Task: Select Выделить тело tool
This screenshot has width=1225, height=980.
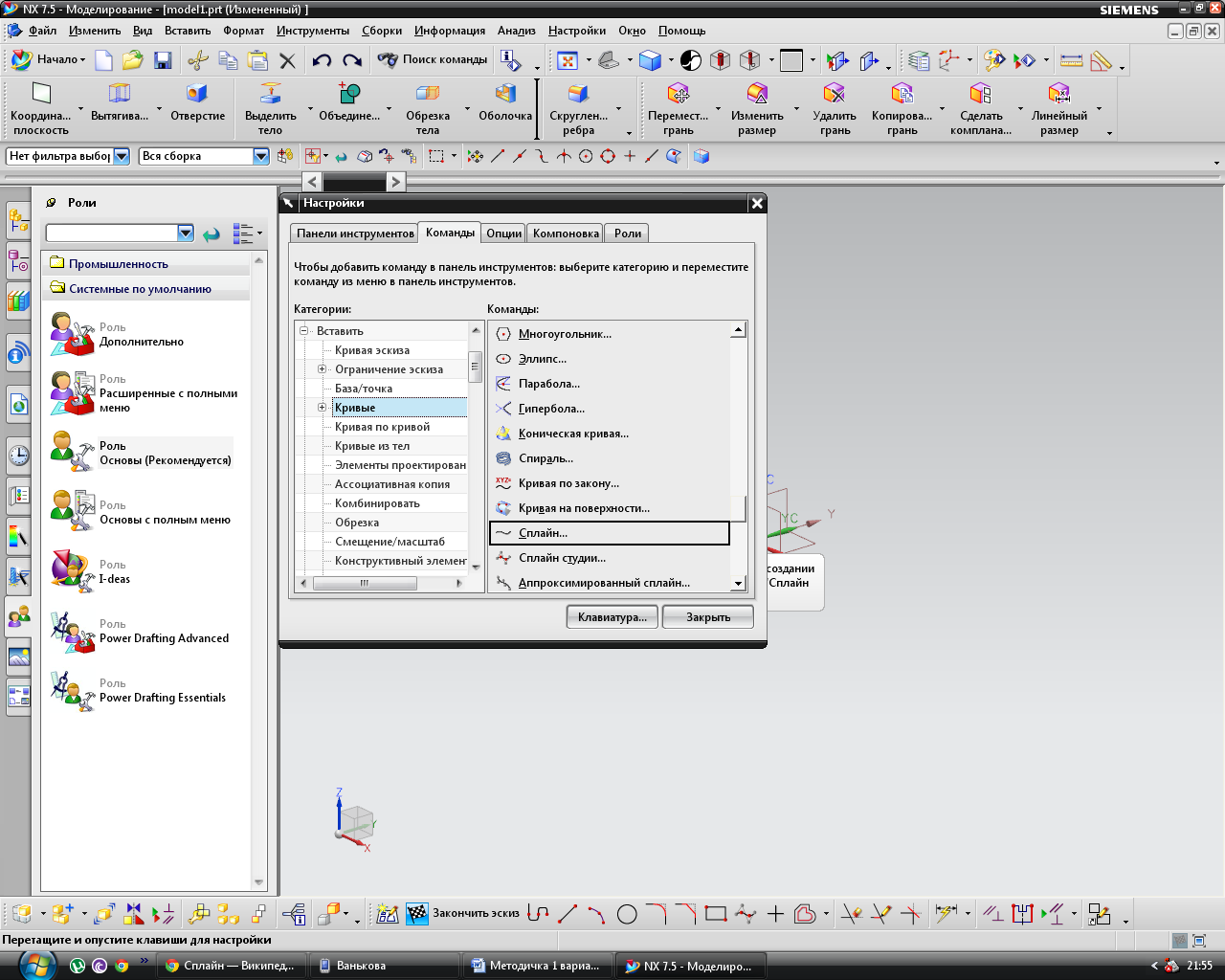Action: (271, 108)
